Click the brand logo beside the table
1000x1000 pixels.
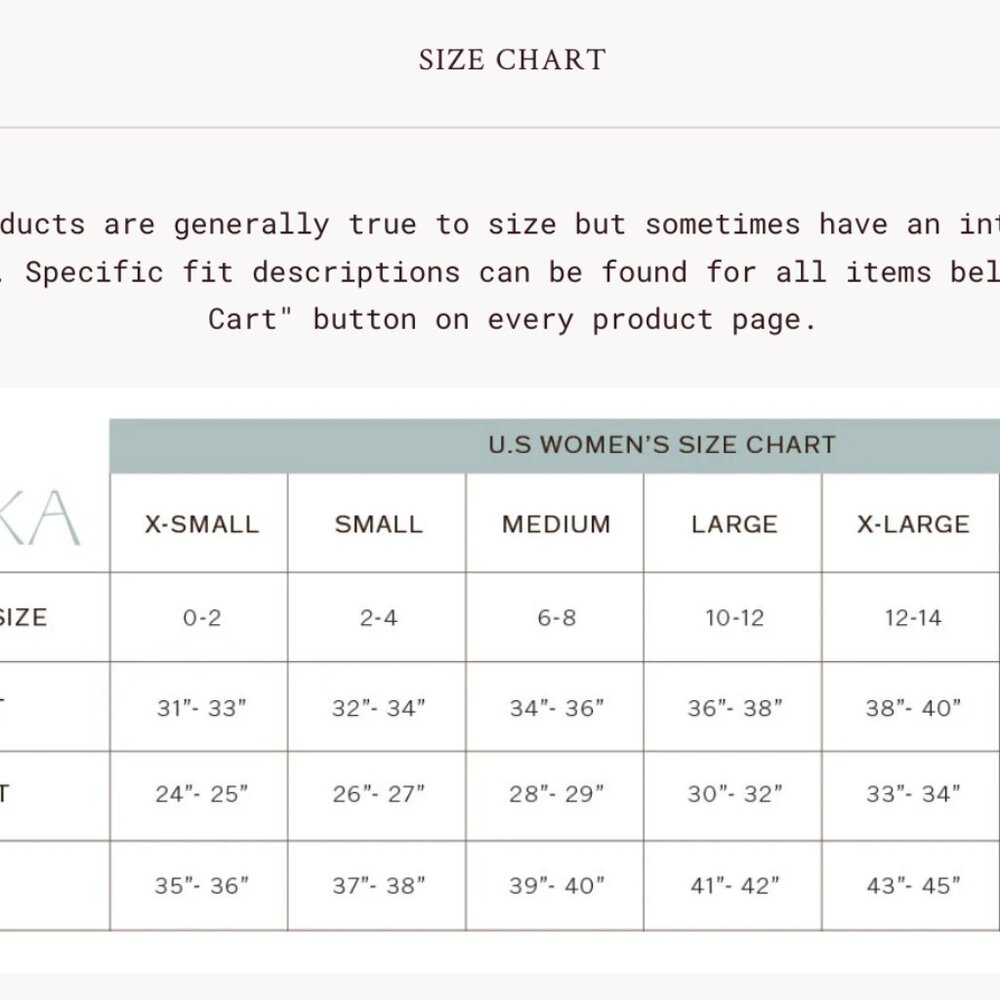40,518
